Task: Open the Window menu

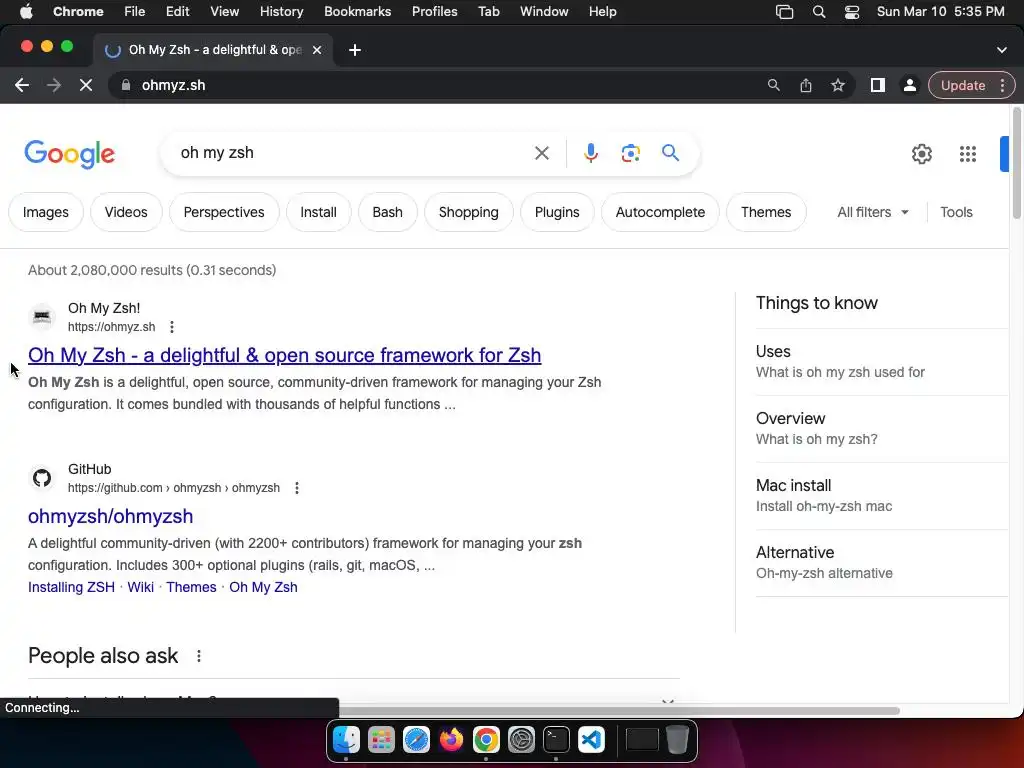Action: click(544, 12)
